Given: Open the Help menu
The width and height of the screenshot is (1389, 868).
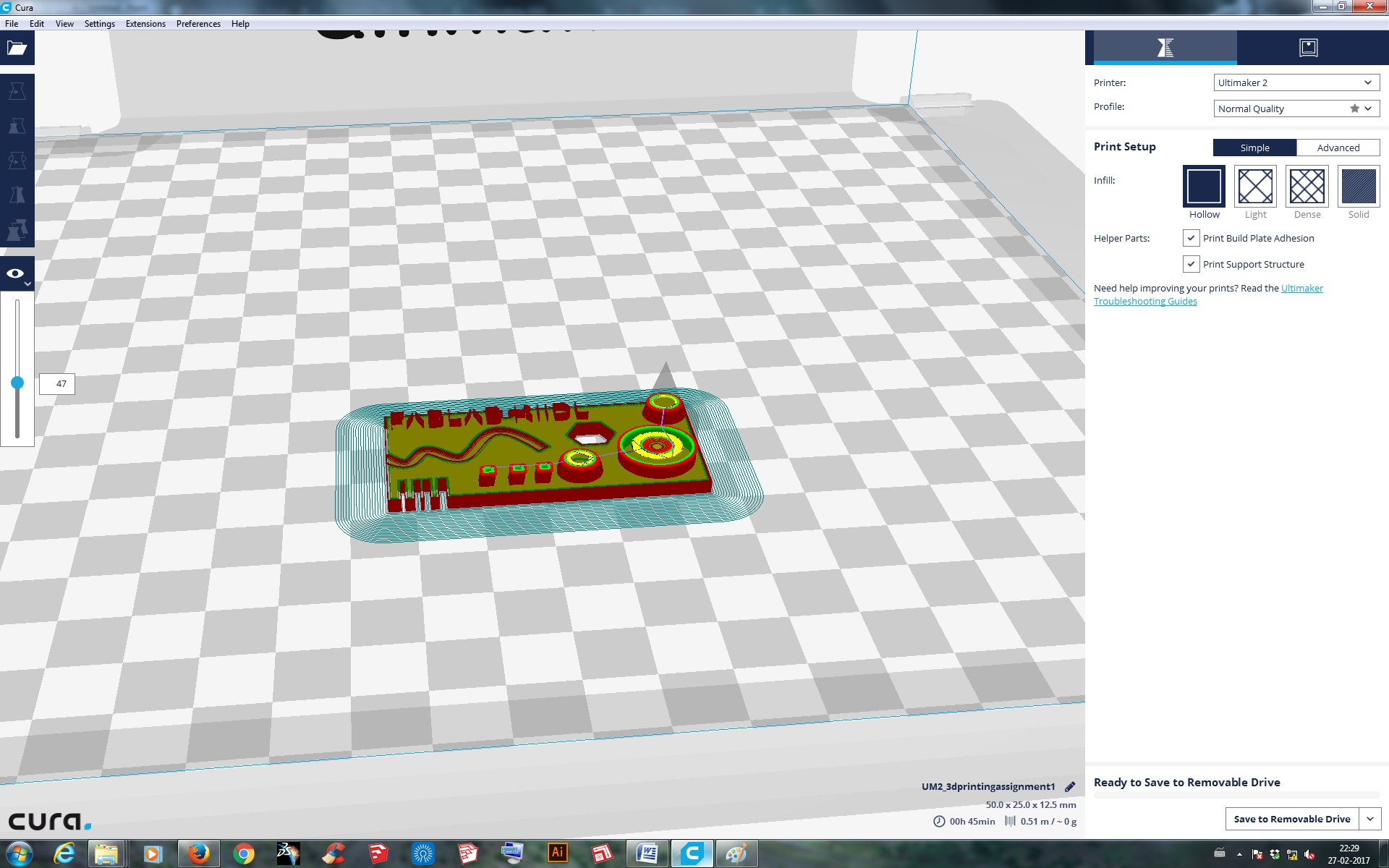Looking at the screenshot, I should click(240, 24).
